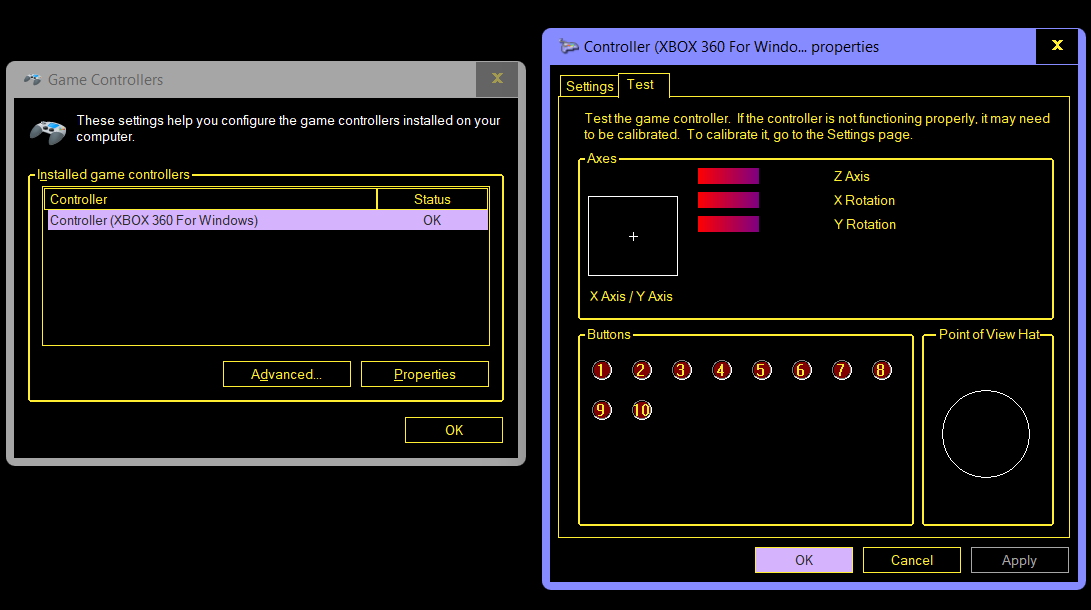The height and width of the screenshot is (610, 1091).
Task: Open Properties for the selected controller
Action: click(x=424, y=374)
